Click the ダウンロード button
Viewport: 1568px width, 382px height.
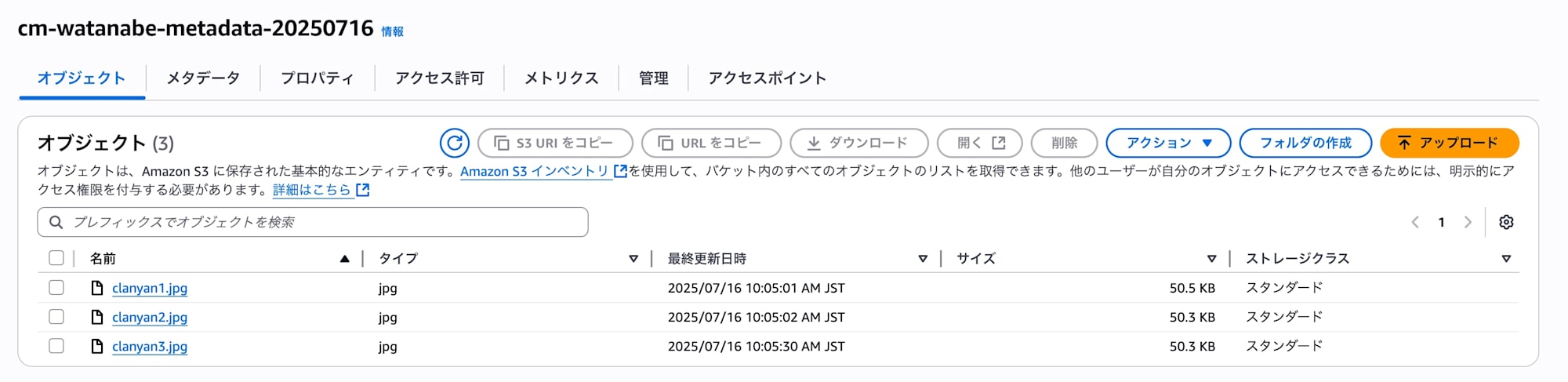point(859,143)
